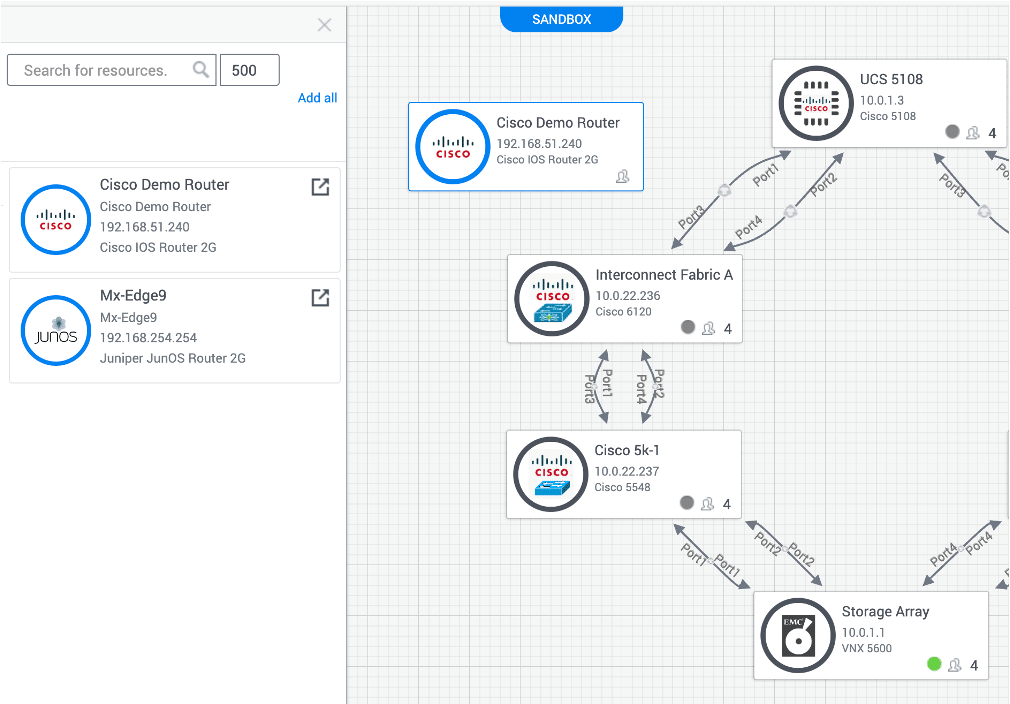
Task: Click the users icon on Storage Array node
Action: [x=955, y=665]
